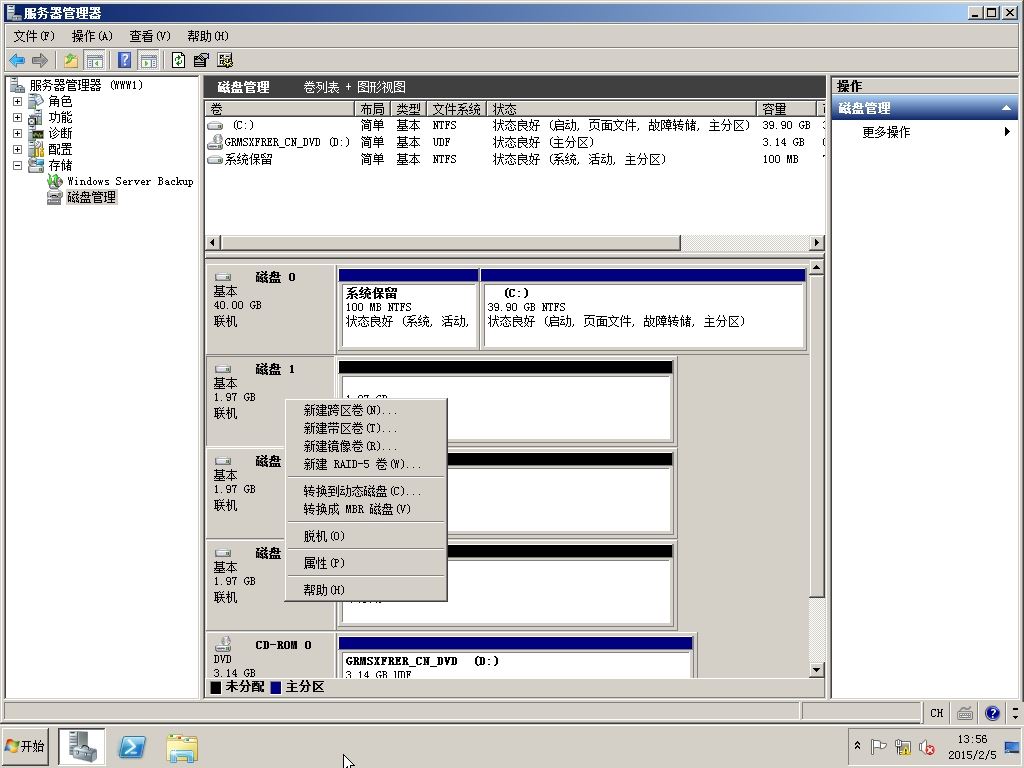Toggle the console tree pane icon
Viewport: 1024px width, 768px height.
pos(95,61)
